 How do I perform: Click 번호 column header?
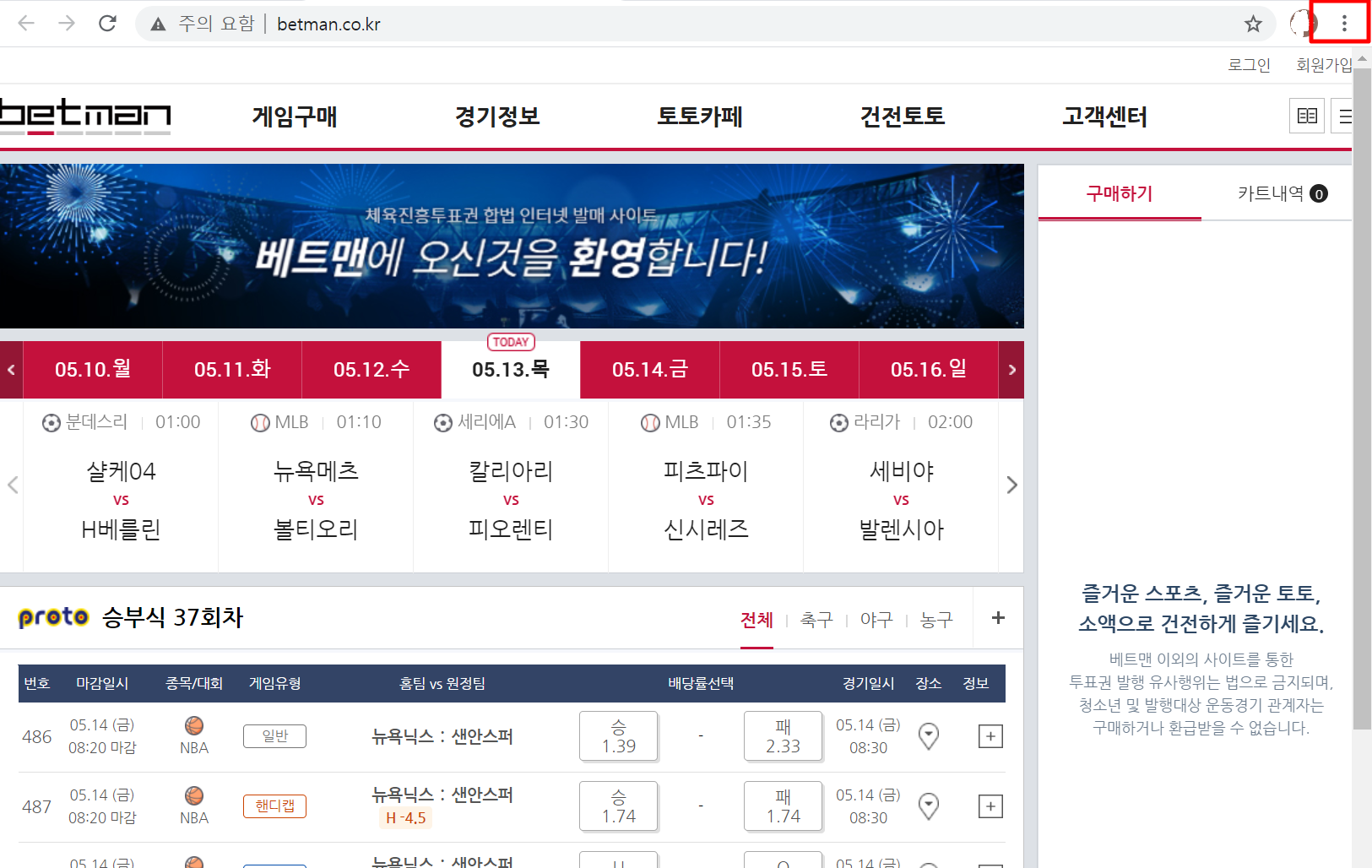pos(37,683)
